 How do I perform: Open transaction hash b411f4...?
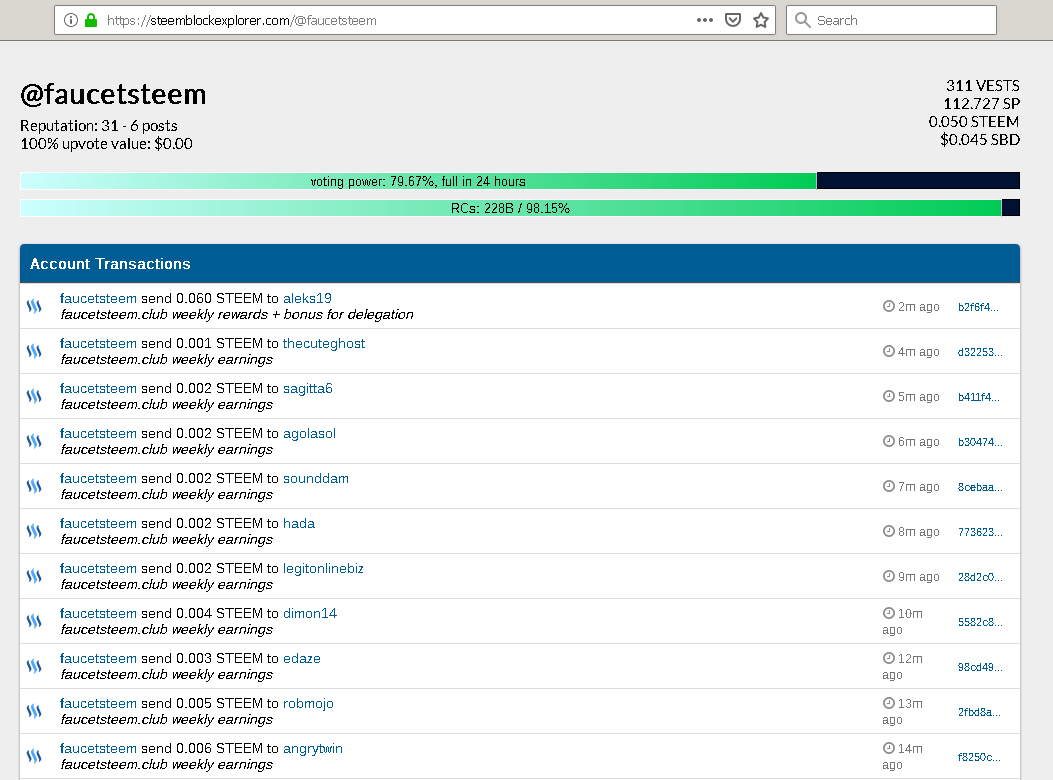(978, 397)
